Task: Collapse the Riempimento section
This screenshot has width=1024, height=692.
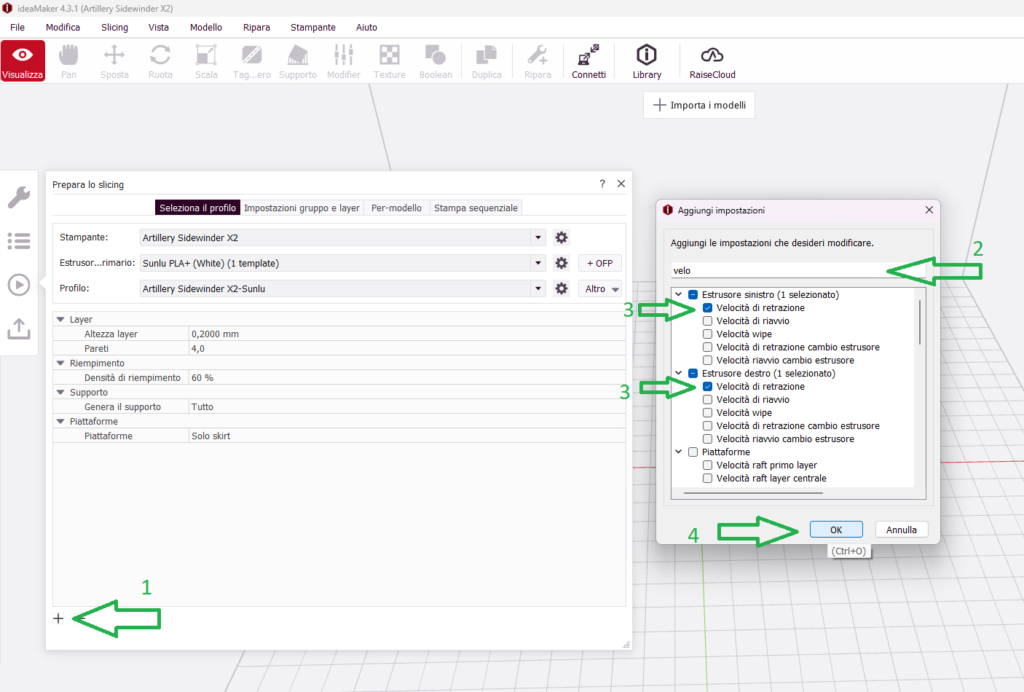Action: 61,363
